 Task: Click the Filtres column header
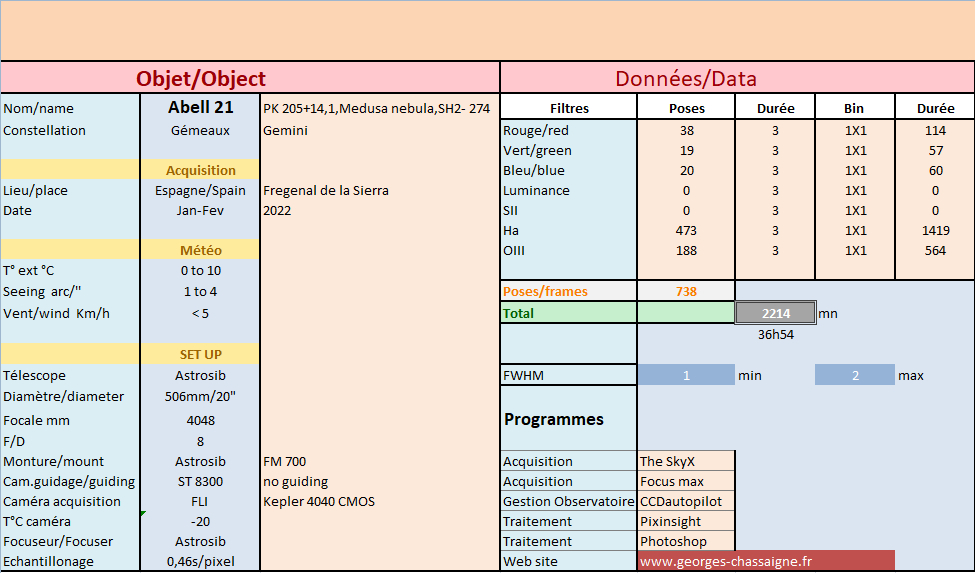click(x=568, y=108)
